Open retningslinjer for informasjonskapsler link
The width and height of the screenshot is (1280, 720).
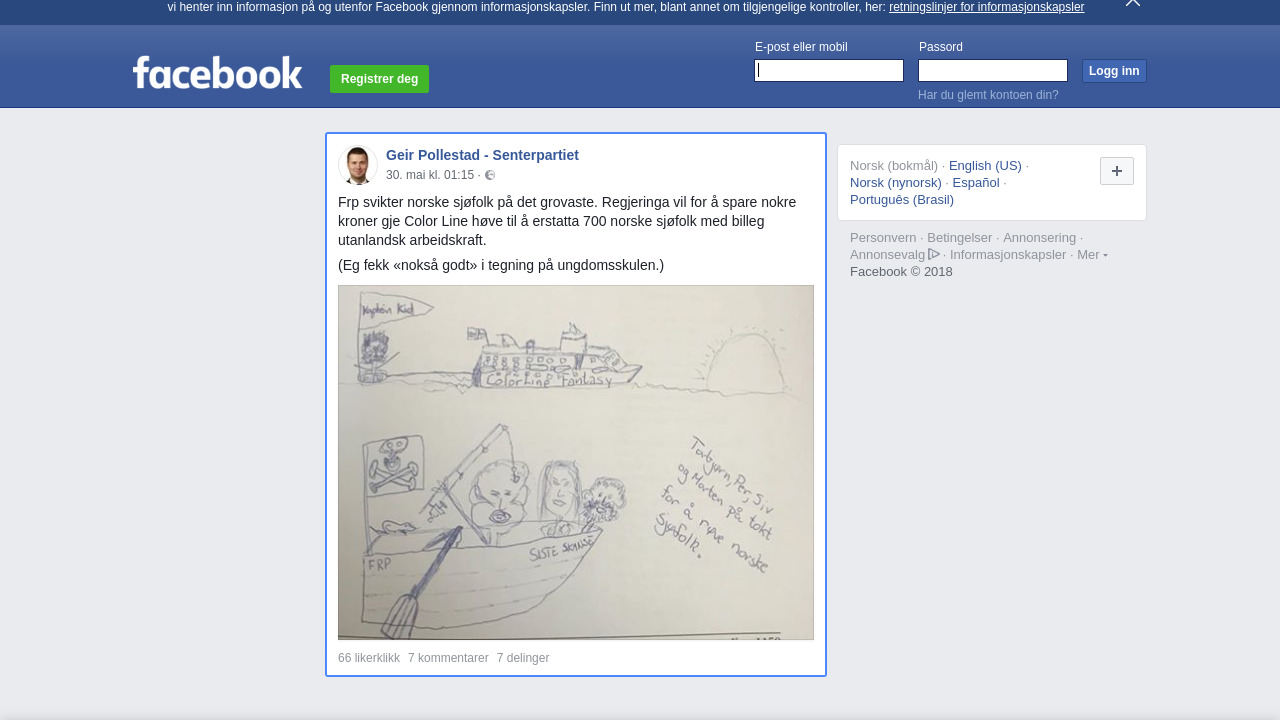pos(986,7)
